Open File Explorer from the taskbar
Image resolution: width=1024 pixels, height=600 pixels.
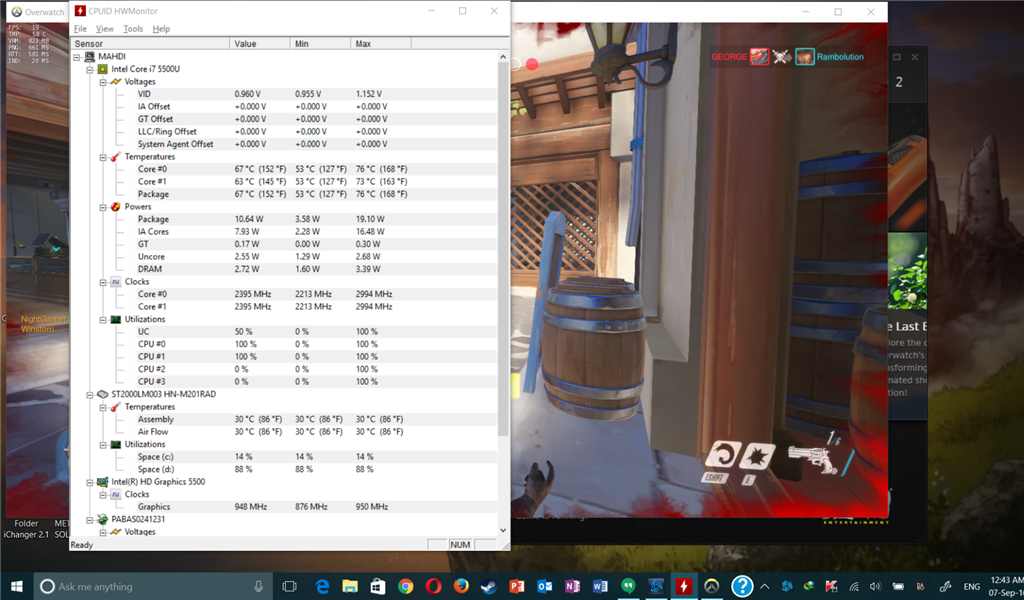coord(350,586)
